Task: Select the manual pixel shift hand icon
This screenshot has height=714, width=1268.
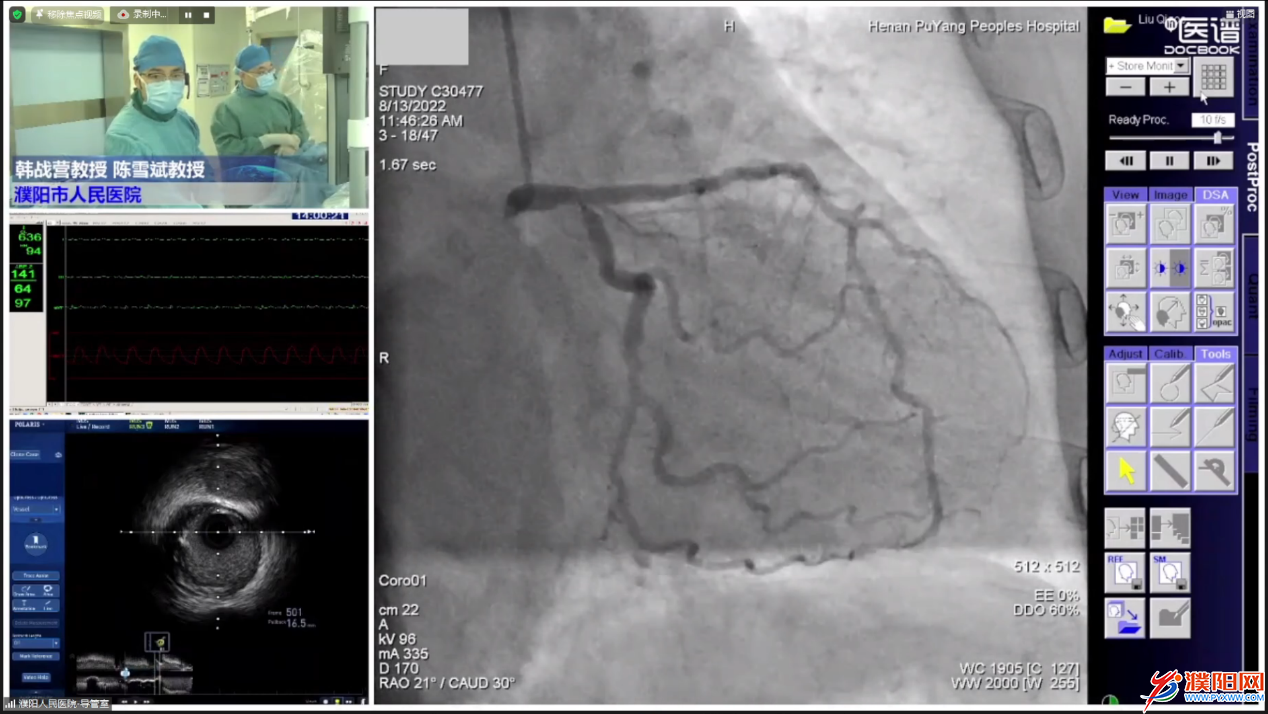Action: pyautogui.click(x=1125, y=312)
